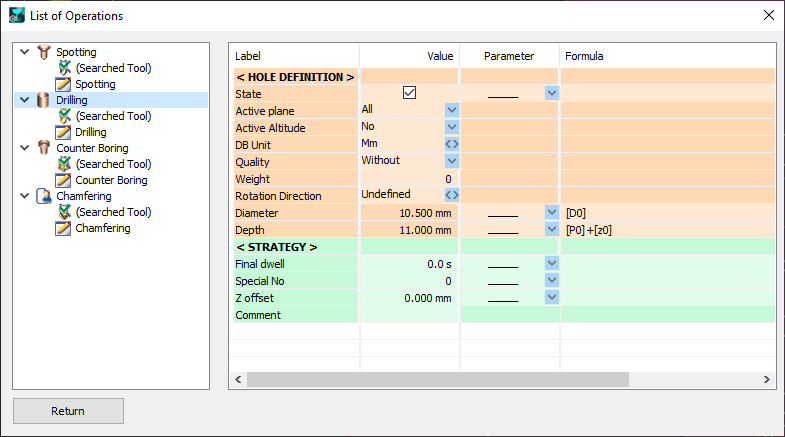Screen dimensions: 785x437
Task: Click the Counter Boring parameters notepad icon
Action: click(x=64, y=180)
